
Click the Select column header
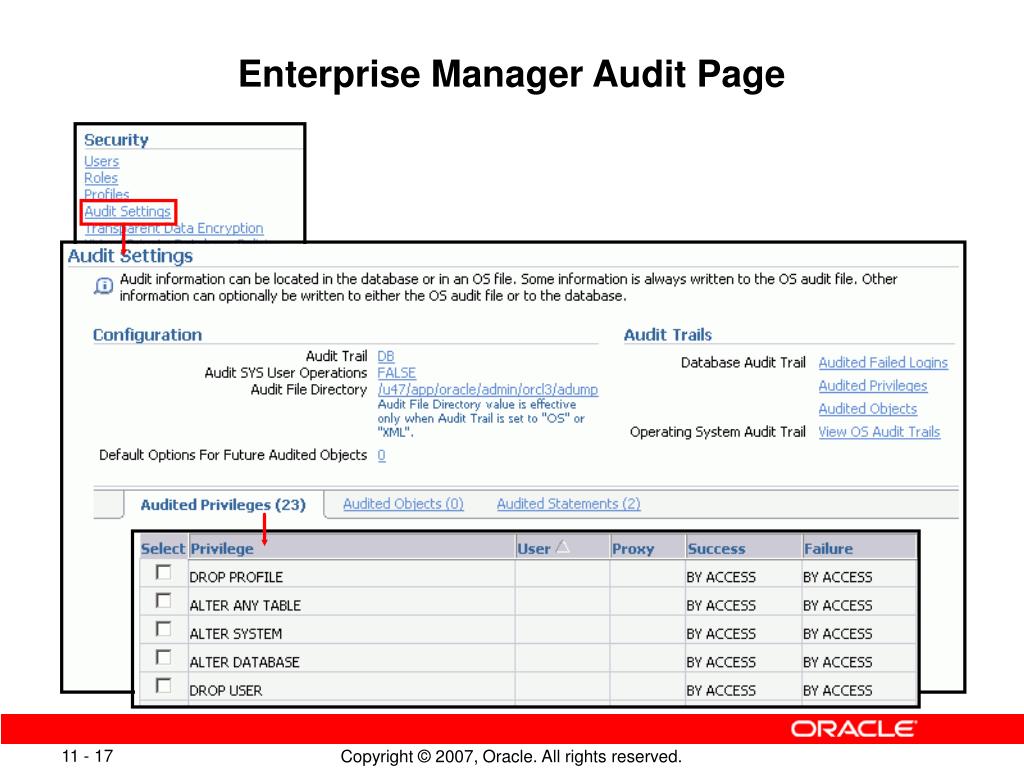(163, 549)
